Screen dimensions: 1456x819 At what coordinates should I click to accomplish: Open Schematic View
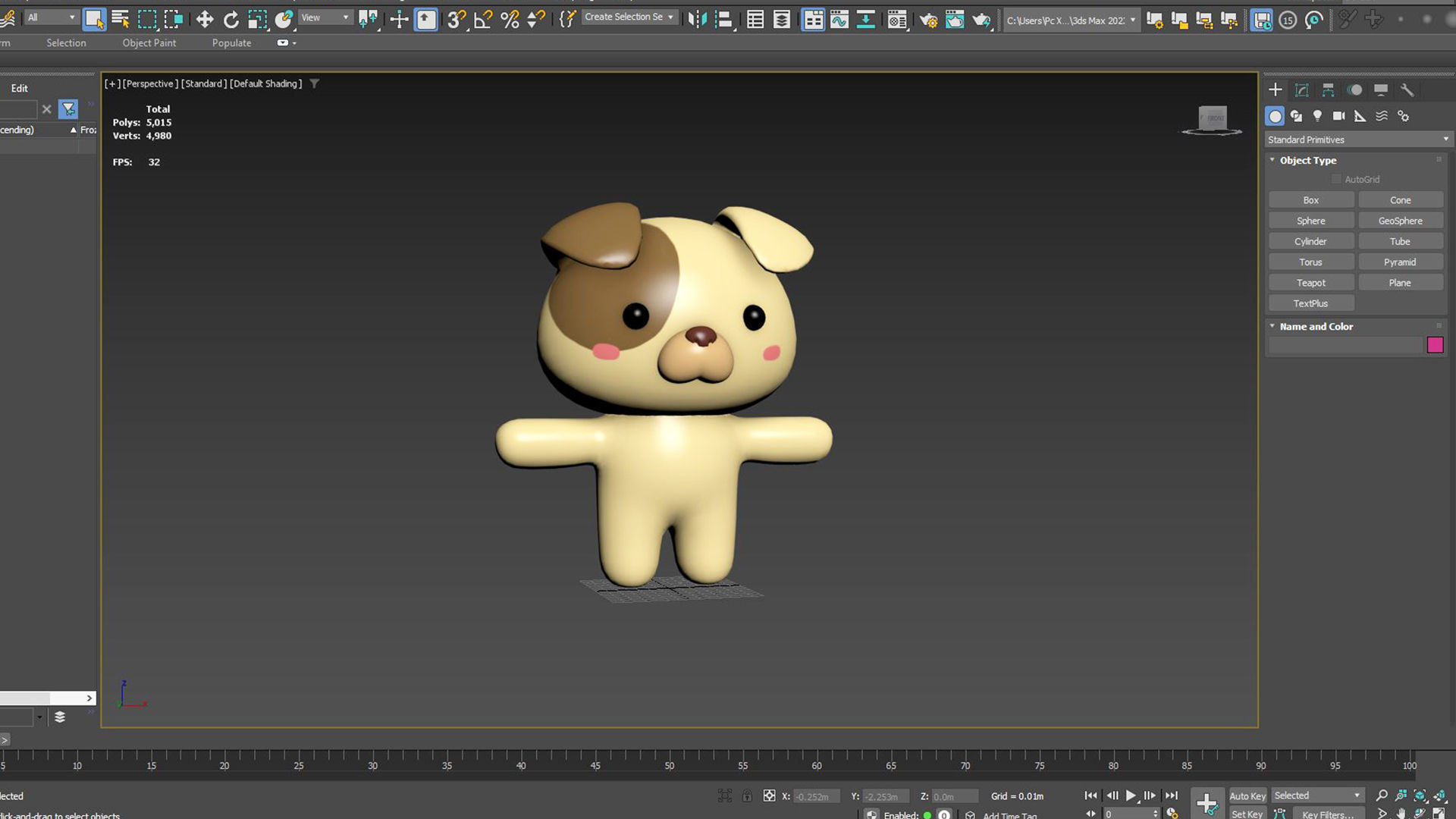pyautogui.click(x=866, y=19)
